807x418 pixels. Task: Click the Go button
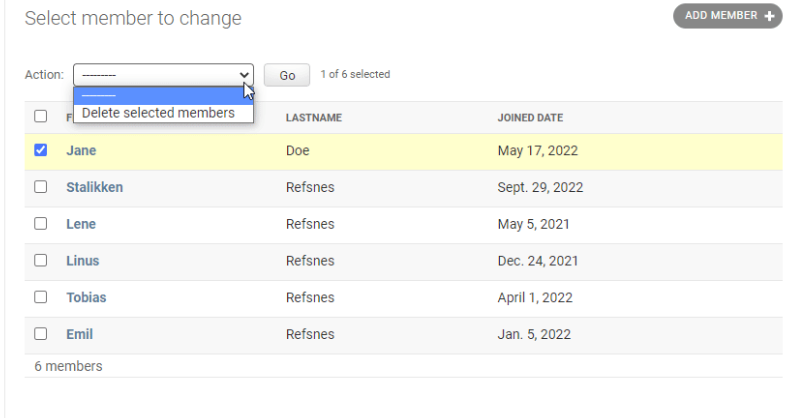[x=287, y=75]
